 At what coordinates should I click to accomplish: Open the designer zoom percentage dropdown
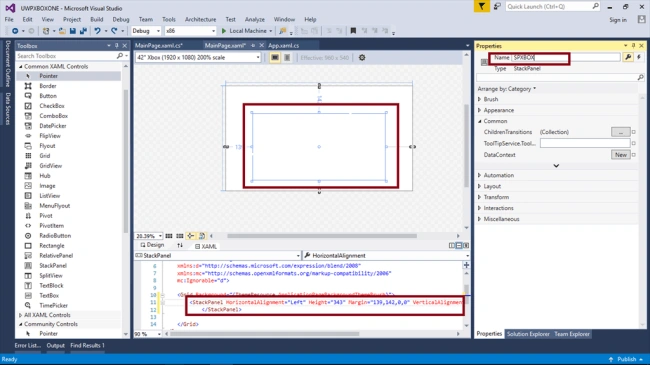[x=149, y=236]
